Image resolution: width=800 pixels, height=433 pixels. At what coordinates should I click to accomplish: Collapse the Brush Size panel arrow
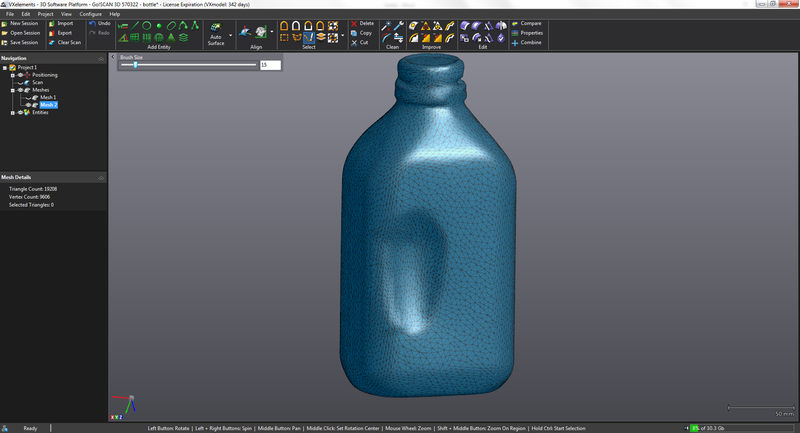pyautogui.click(x=113, y=57)
